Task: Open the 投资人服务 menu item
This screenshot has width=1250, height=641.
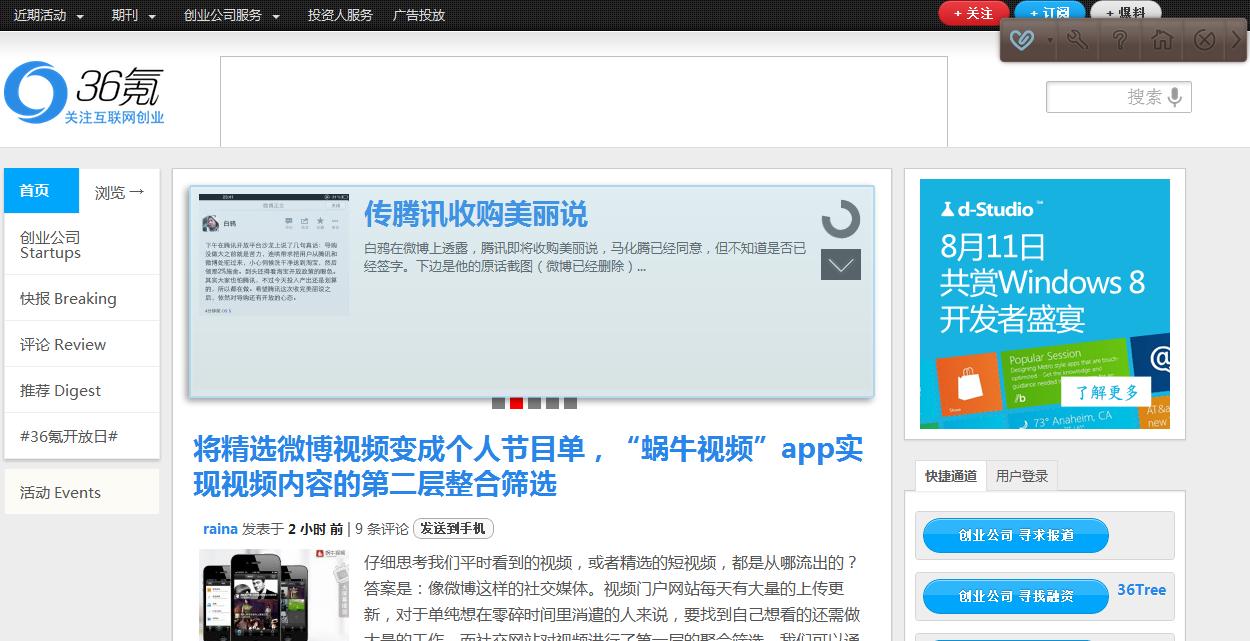Action: 340,15
